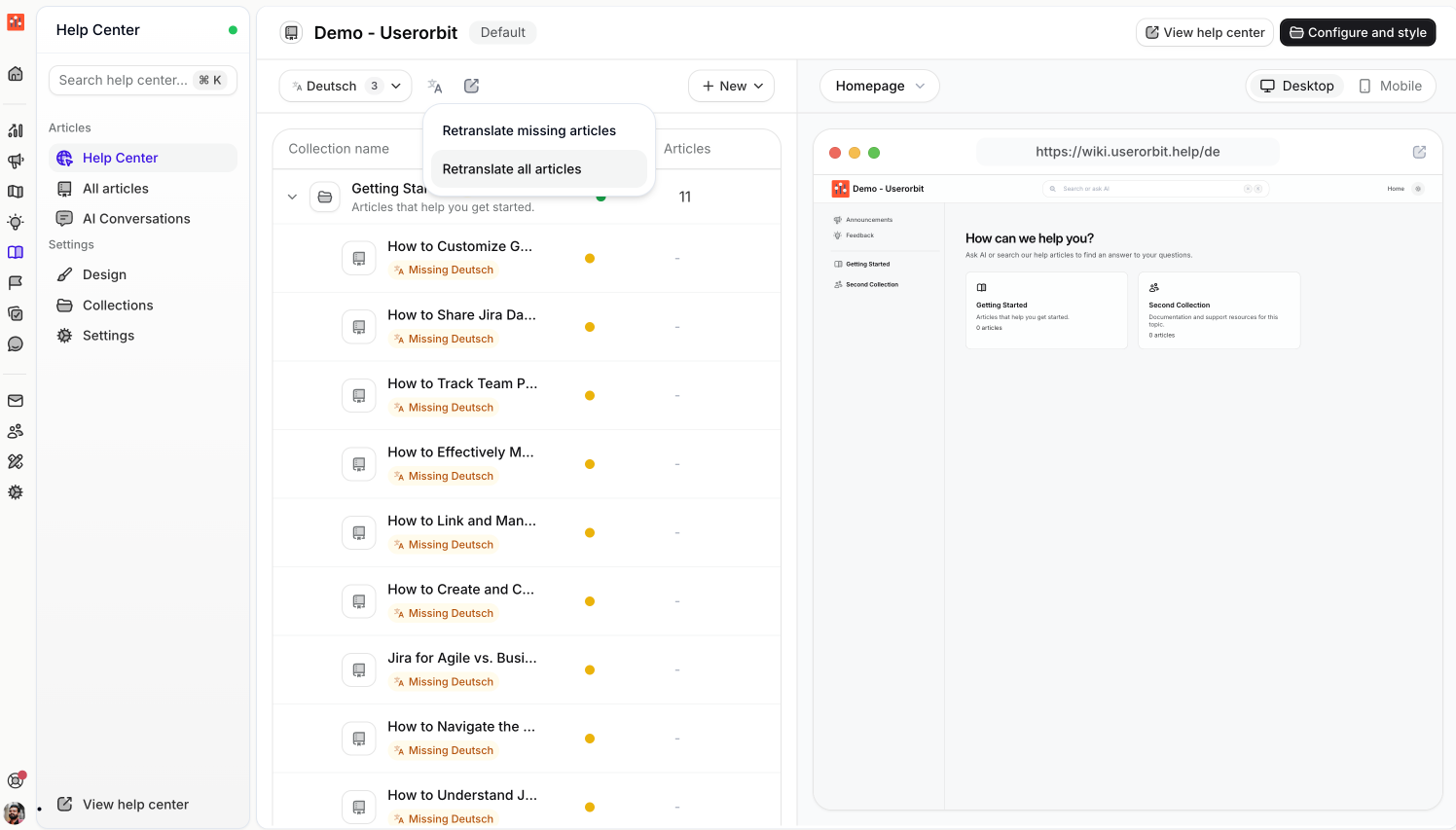
Task: Open the mail envelope icon
Action: 16,401
